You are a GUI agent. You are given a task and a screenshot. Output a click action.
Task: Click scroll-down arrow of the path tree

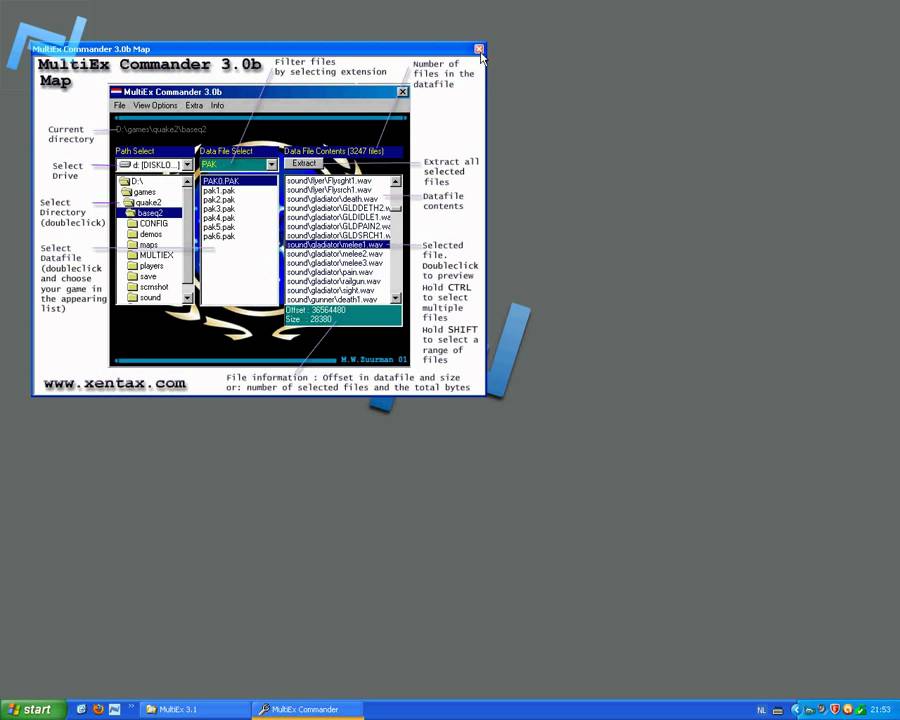coord(187,298)
